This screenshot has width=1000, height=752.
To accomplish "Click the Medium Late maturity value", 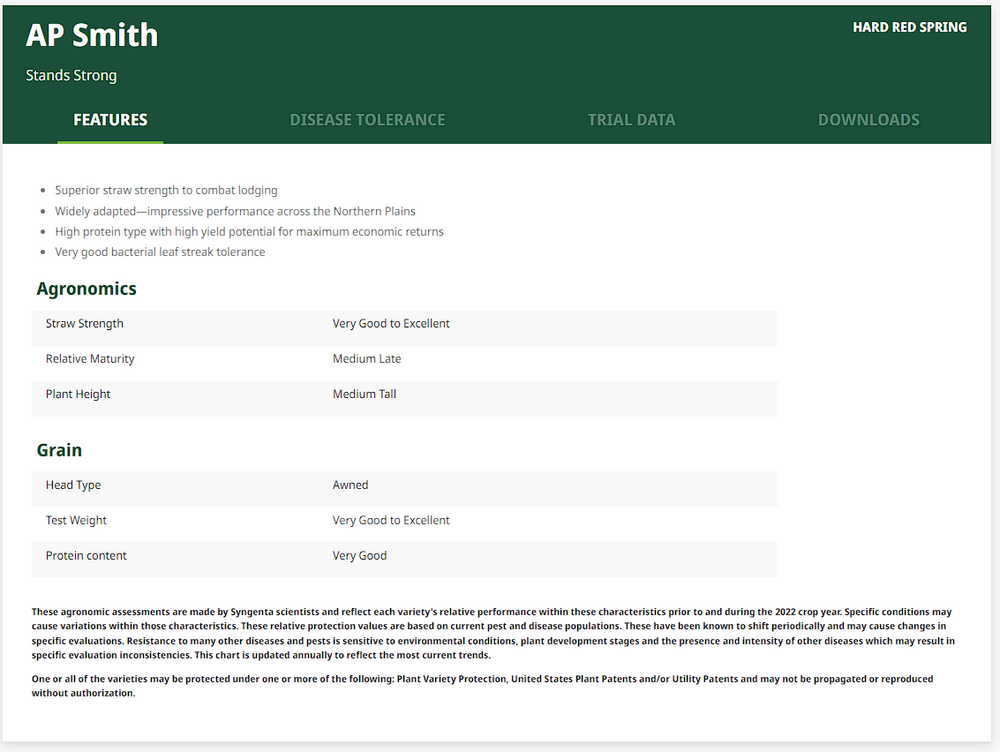I will (367, 359).
